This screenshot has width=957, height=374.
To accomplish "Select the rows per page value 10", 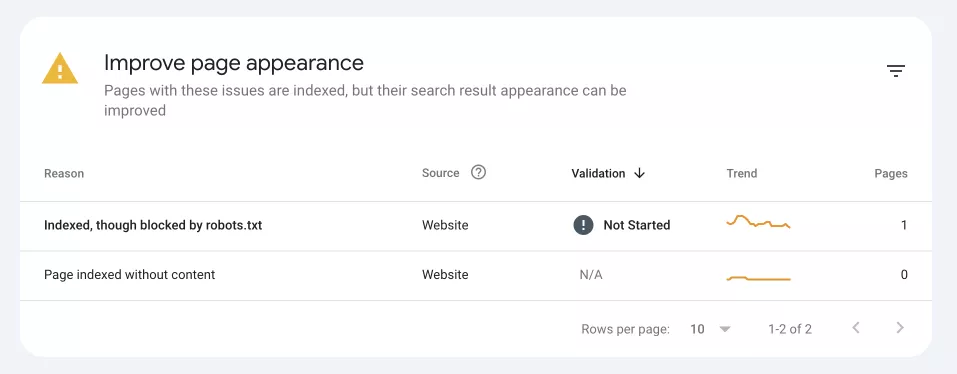I will (x=697, y=329).
